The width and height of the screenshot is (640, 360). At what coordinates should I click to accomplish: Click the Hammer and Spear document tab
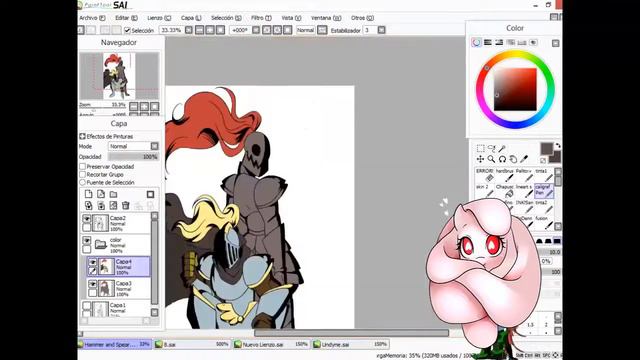115,344
